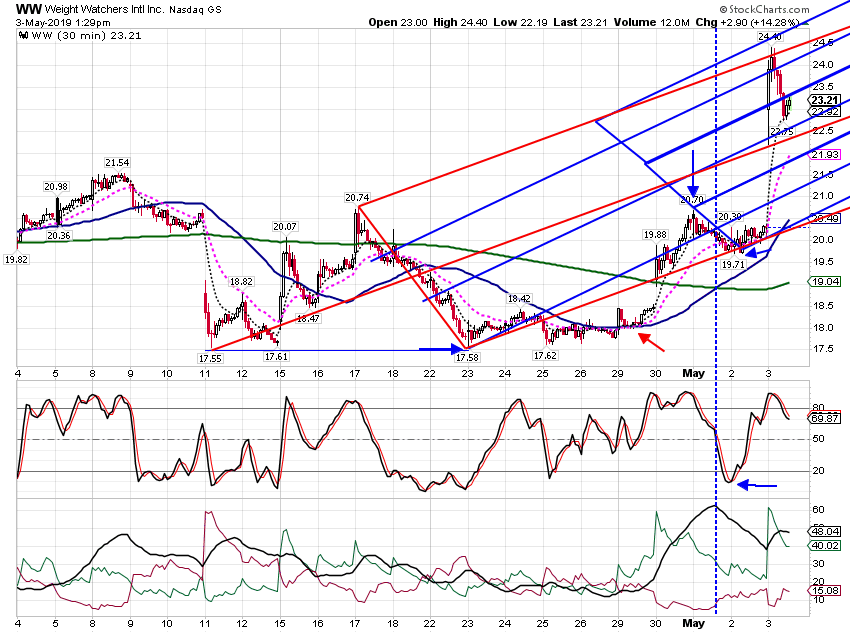The width and height of the screenshot is (850, 633).
Task: Click the 21.54 swing high price label
Action: [x=117, y=163]
